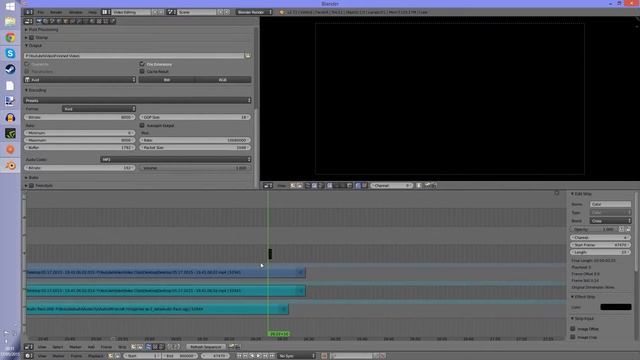The width and height of the screenshot is (640, 360).
Task: Click the Refresh Sequencer button
Action: [x=206, y=347]
